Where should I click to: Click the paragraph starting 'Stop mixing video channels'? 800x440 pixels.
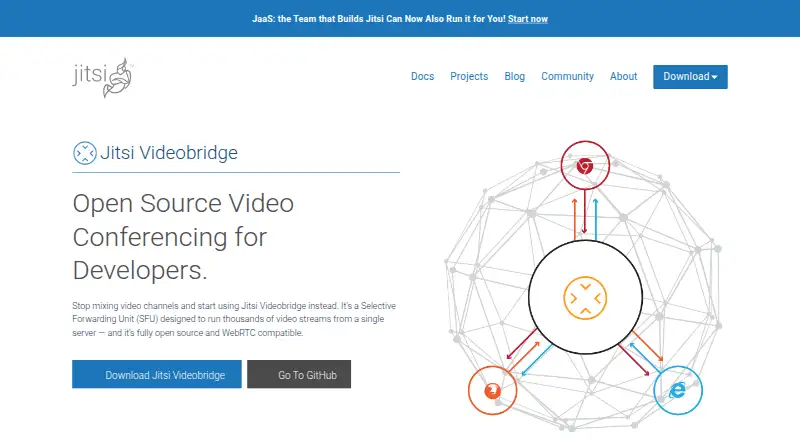coord(234,319)
